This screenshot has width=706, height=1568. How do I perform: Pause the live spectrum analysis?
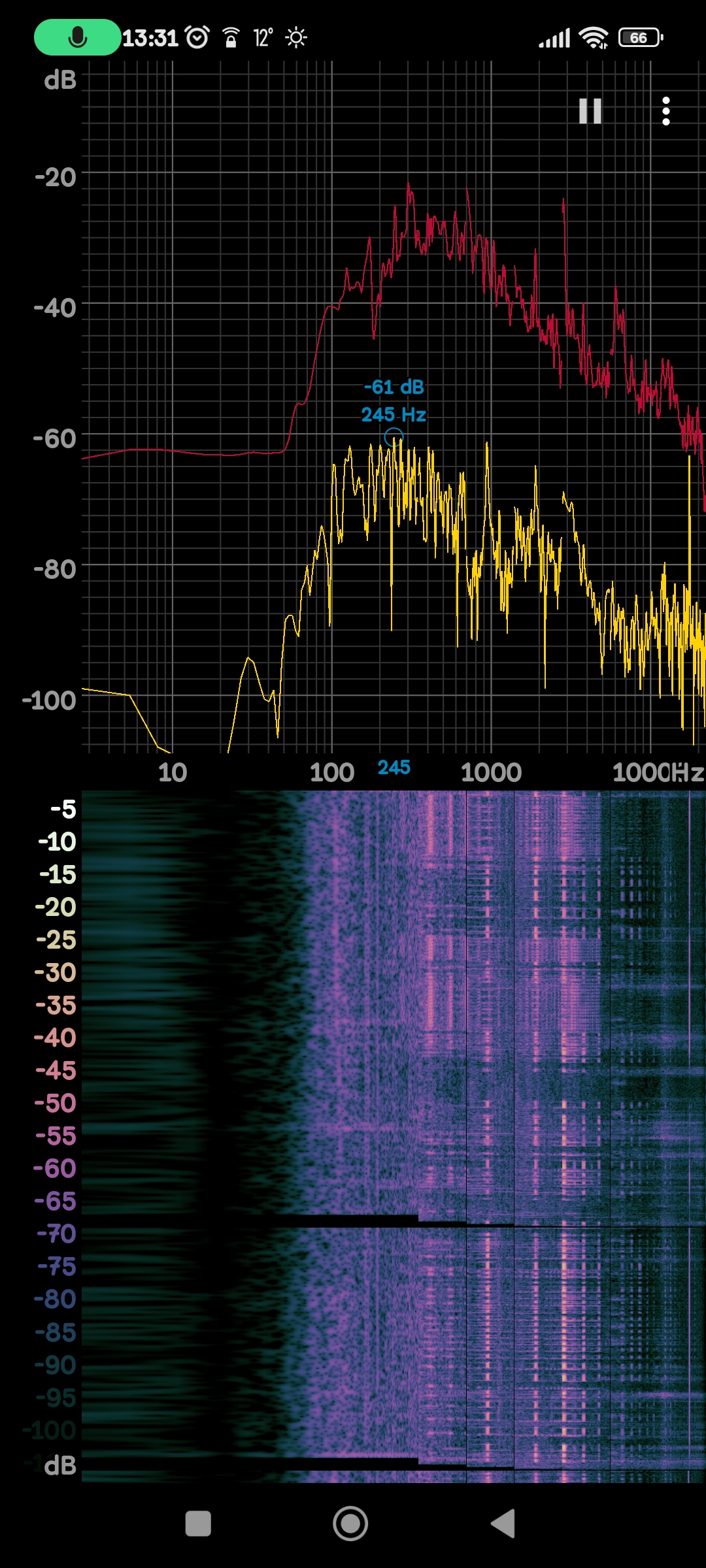[x=590, y=111]
